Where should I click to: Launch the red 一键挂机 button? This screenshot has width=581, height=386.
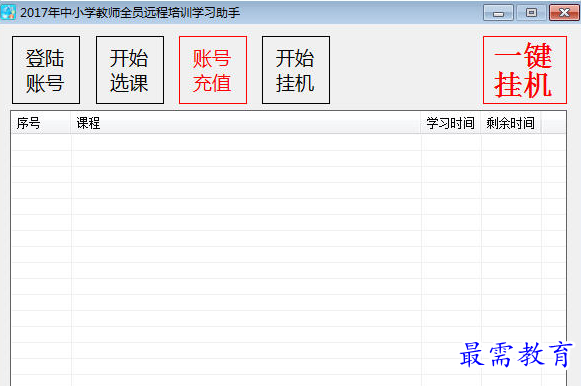click(525, 70)
